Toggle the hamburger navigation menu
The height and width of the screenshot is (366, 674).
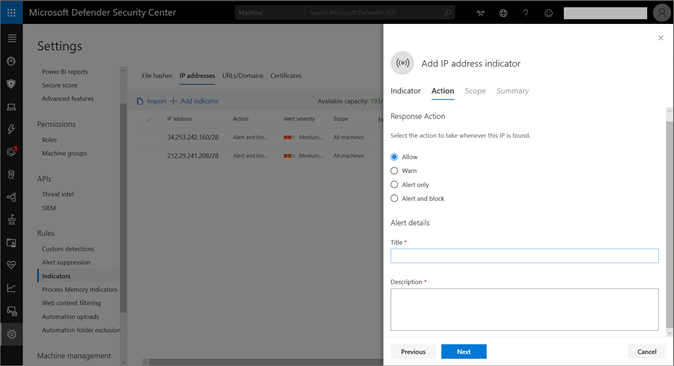click(x=12, y=38)
